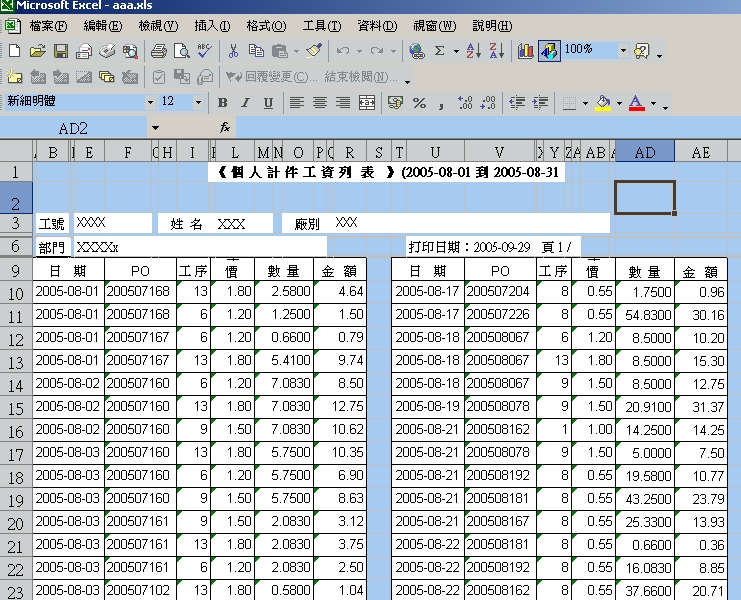Open the Paste options dropdown arrow
The height and width of the screenshot is (600, 741).
pos(296,51)
